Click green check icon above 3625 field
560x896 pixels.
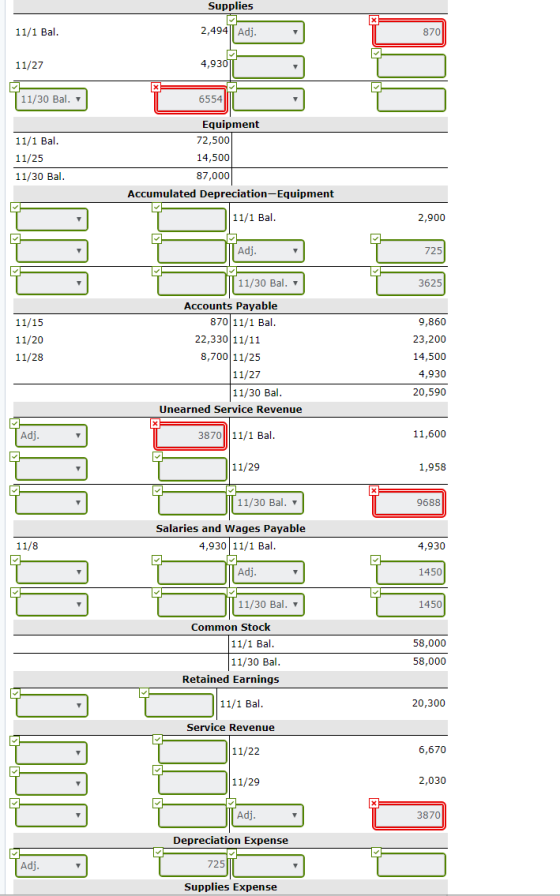coord(375,271)
